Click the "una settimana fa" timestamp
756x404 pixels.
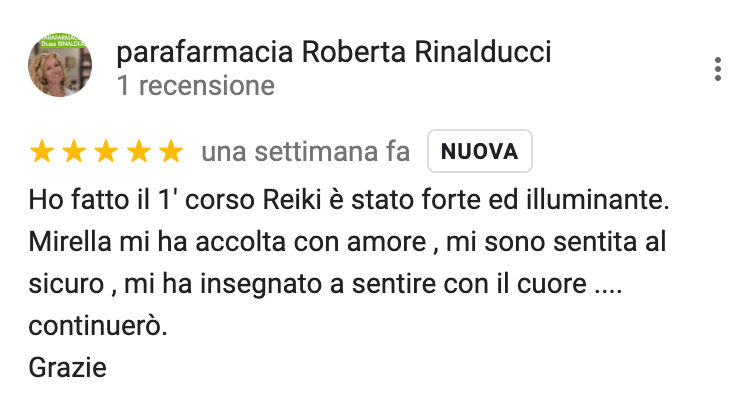point(306,151)
